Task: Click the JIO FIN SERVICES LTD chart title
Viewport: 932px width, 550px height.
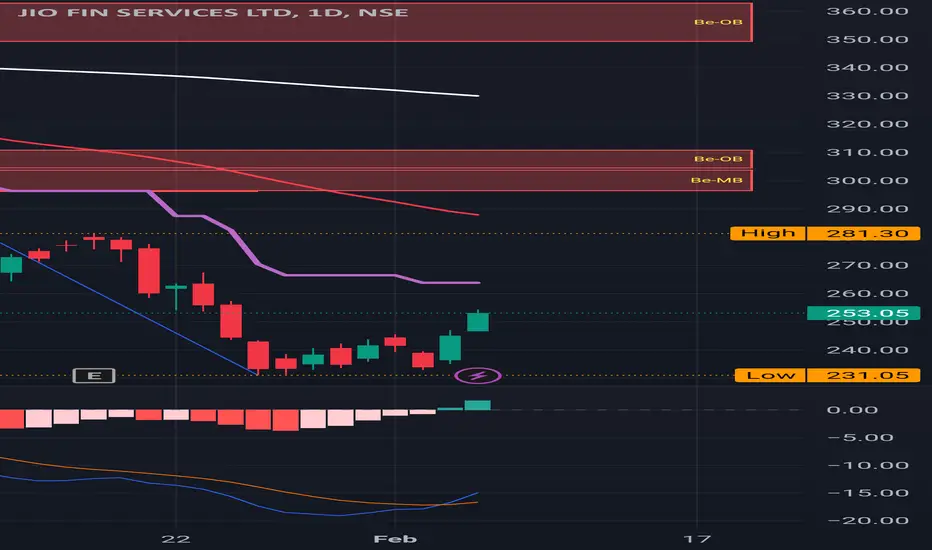Action: click(x=213, y=12)
